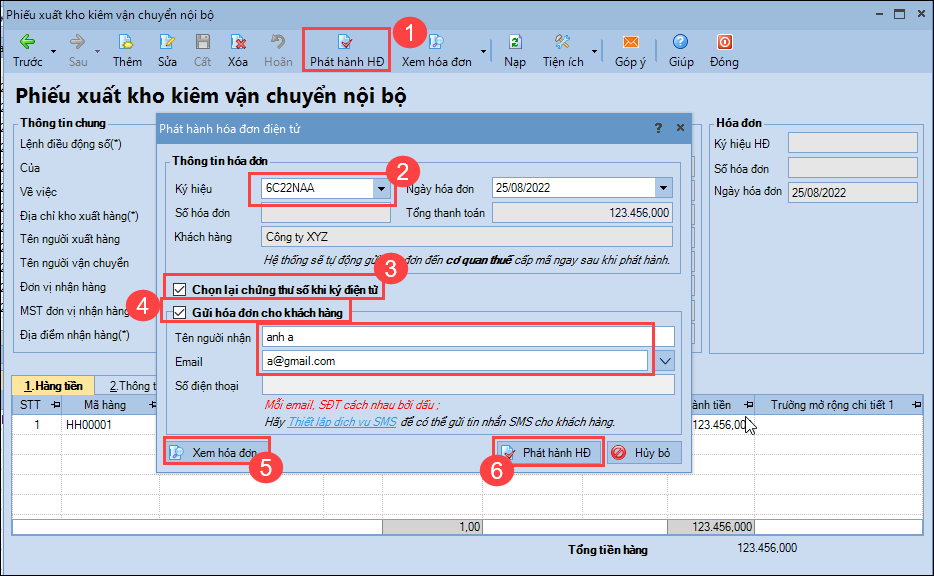Toggle Gửi hóa đơn cho khách hàng checkbox
The height and width of the screenshot is (576, 934).
pyautogui.click(x=179, y=313)
